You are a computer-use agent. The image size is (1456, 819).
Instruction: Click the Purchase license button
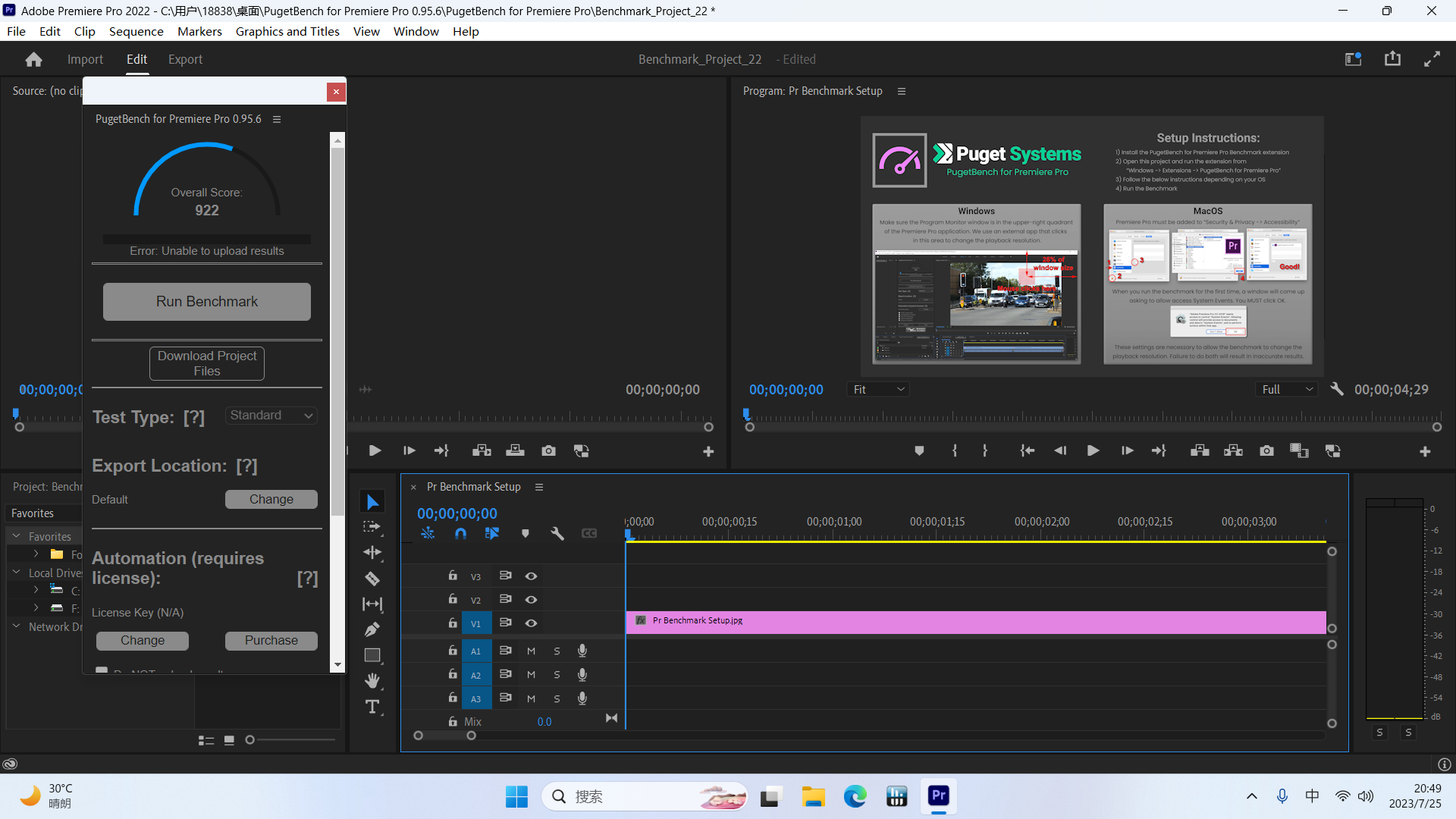271,641
